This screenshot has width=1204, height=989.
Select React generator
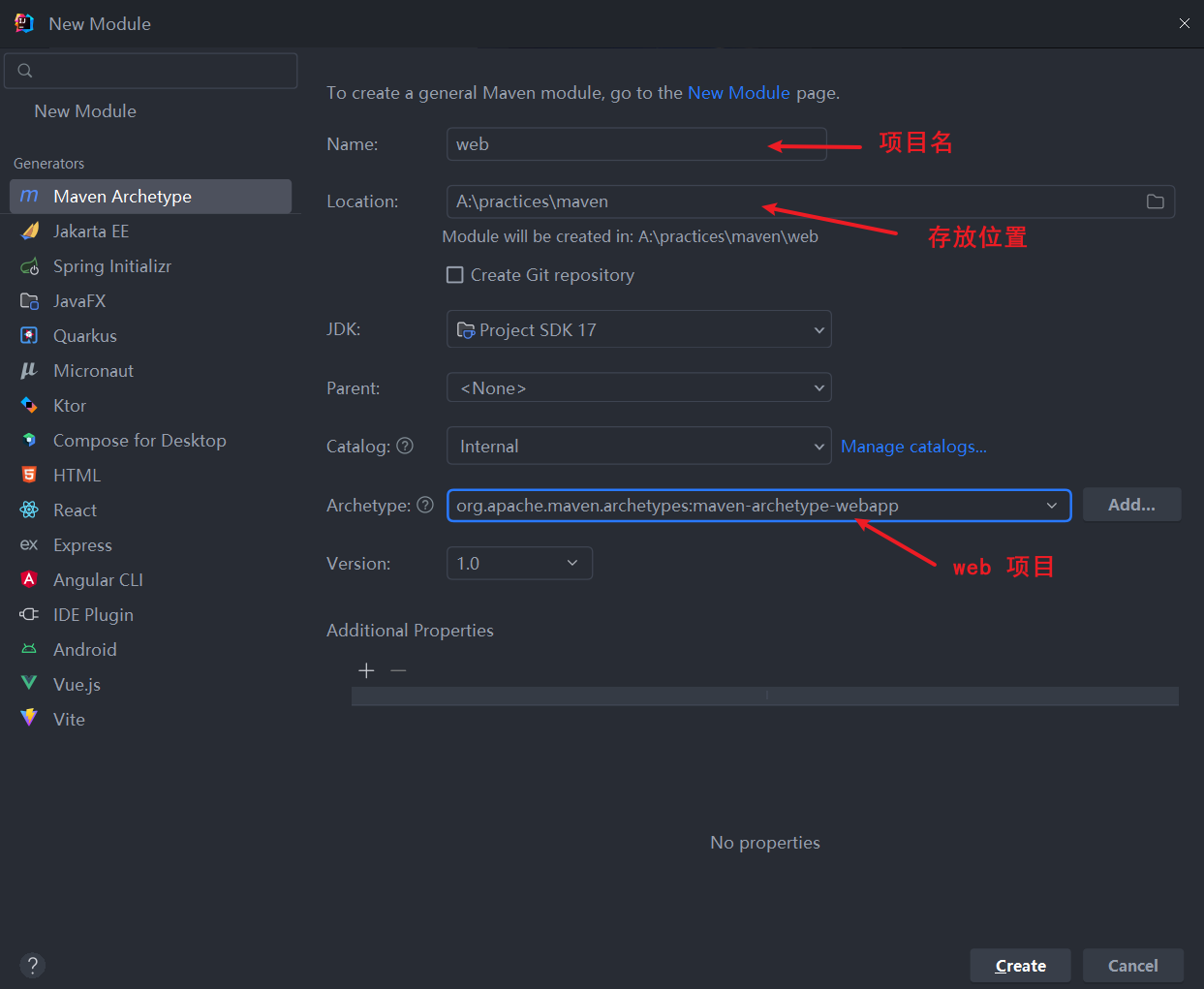(150, 510)
